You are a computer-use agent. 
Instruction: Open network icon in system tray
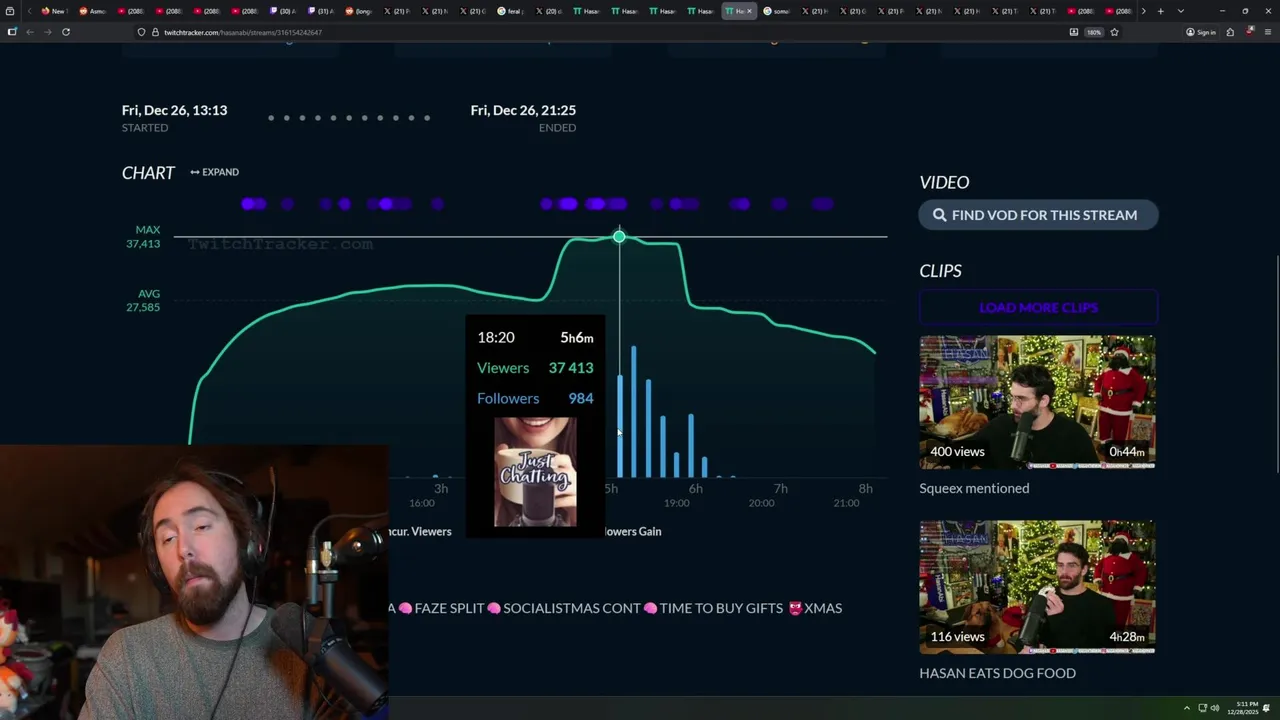[x=1203, y=708]
